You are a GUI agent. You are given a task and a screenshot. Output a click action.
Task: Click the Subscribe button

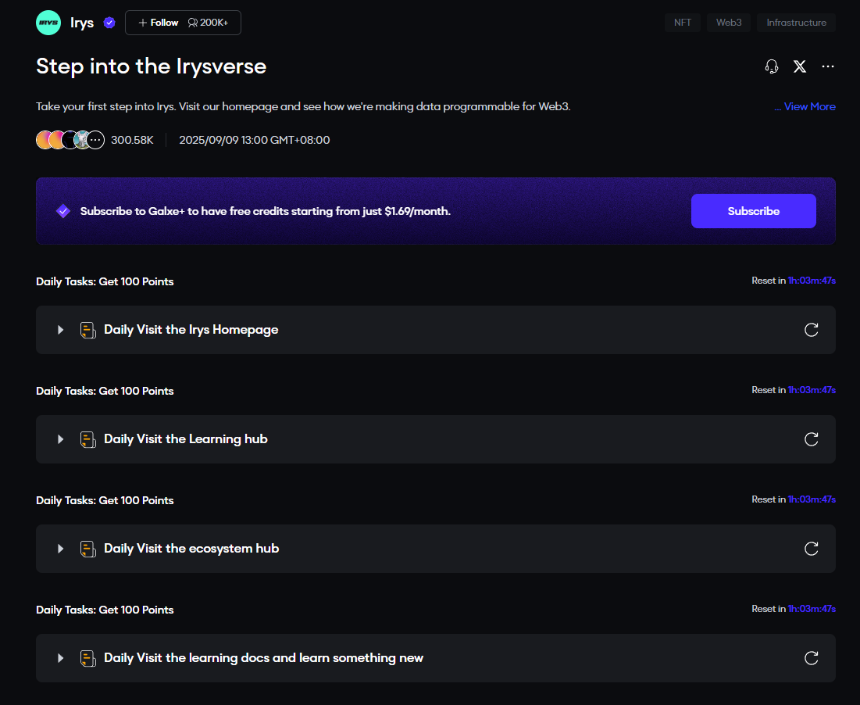(x=753, y=211)
